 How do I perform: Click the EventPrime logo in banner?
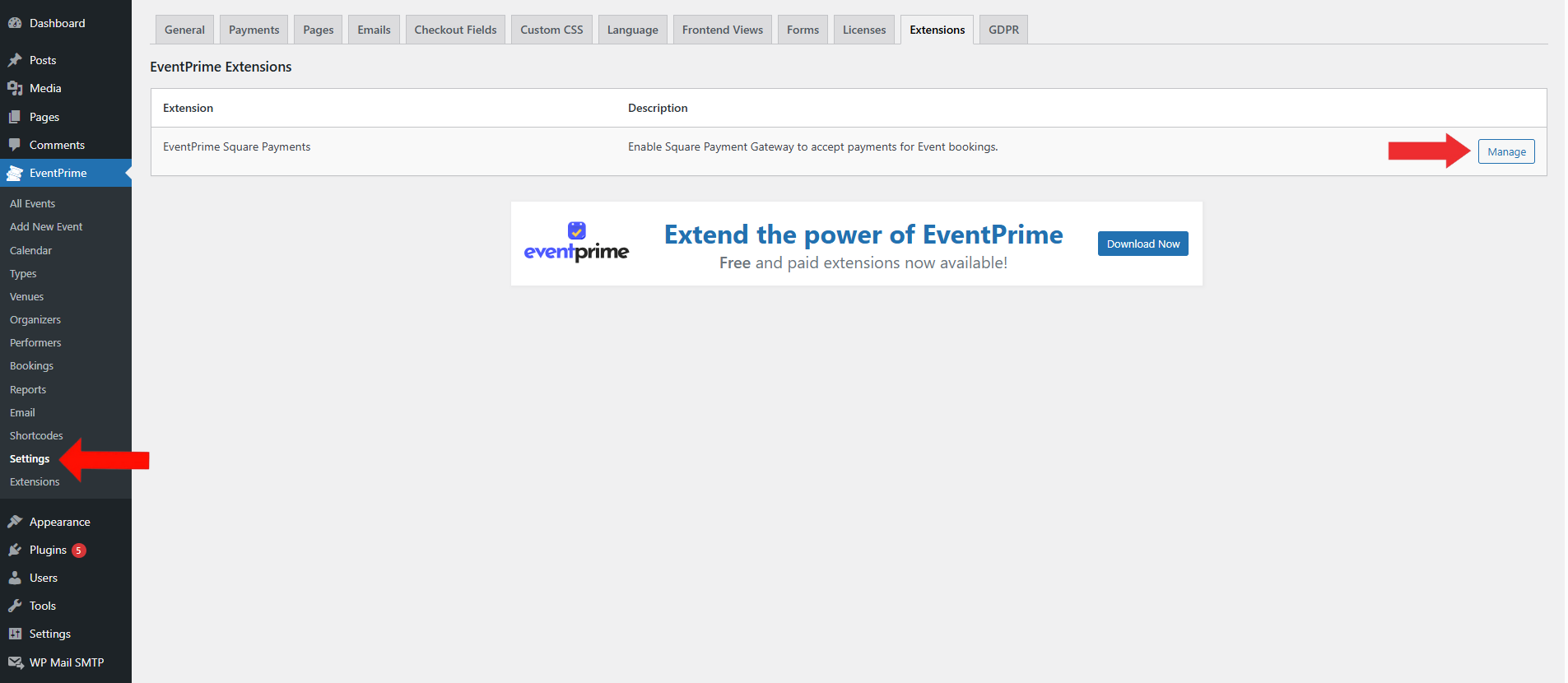pyautogui.click(x=576, y=243)
